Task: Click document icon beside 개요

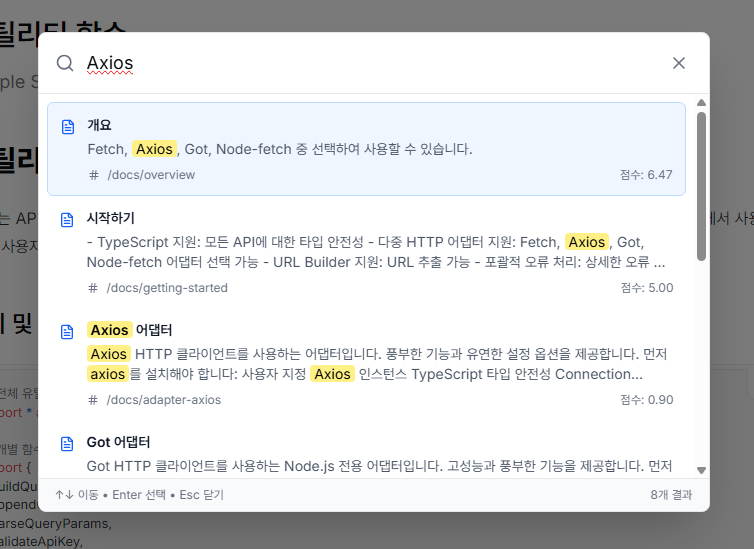Action: [68, 127]
